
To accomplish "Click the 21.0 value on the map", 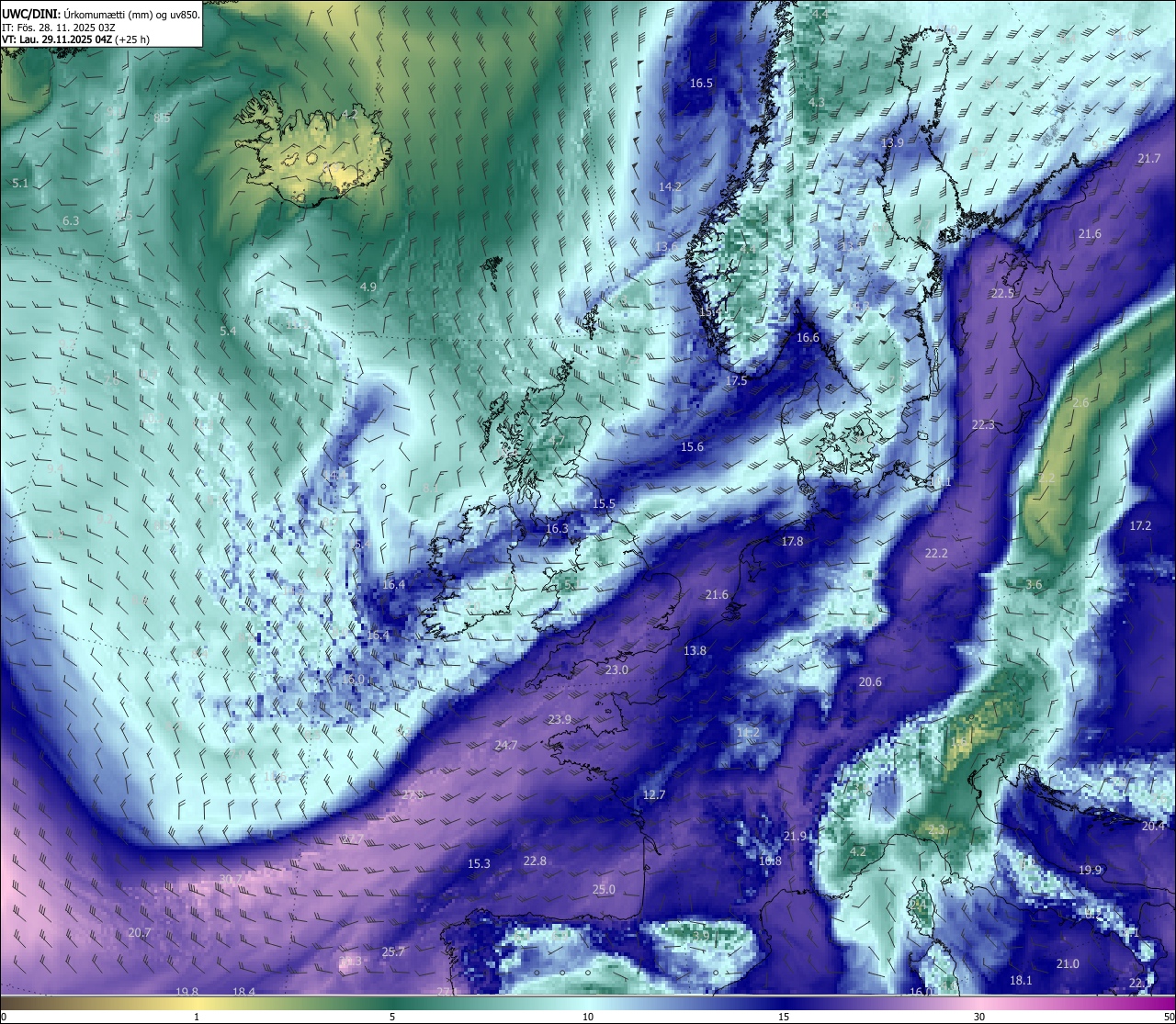I will coord(1068,963).
